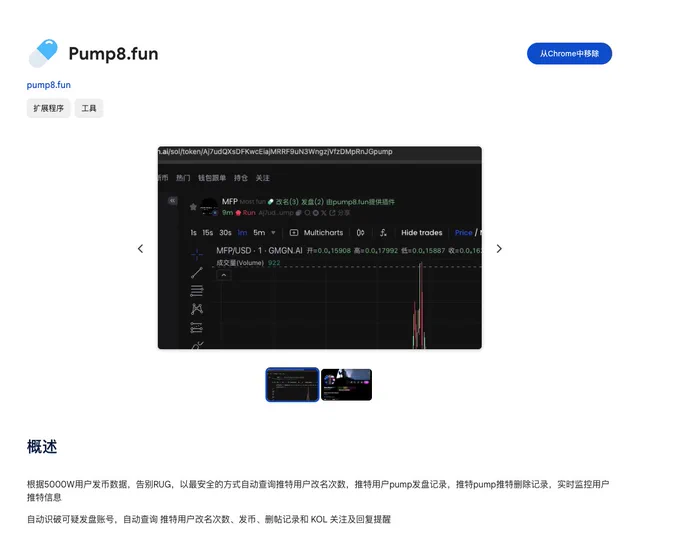The image size is (680, 541).
Task: Select the 1m timeframe
Action: pos(242,233)
